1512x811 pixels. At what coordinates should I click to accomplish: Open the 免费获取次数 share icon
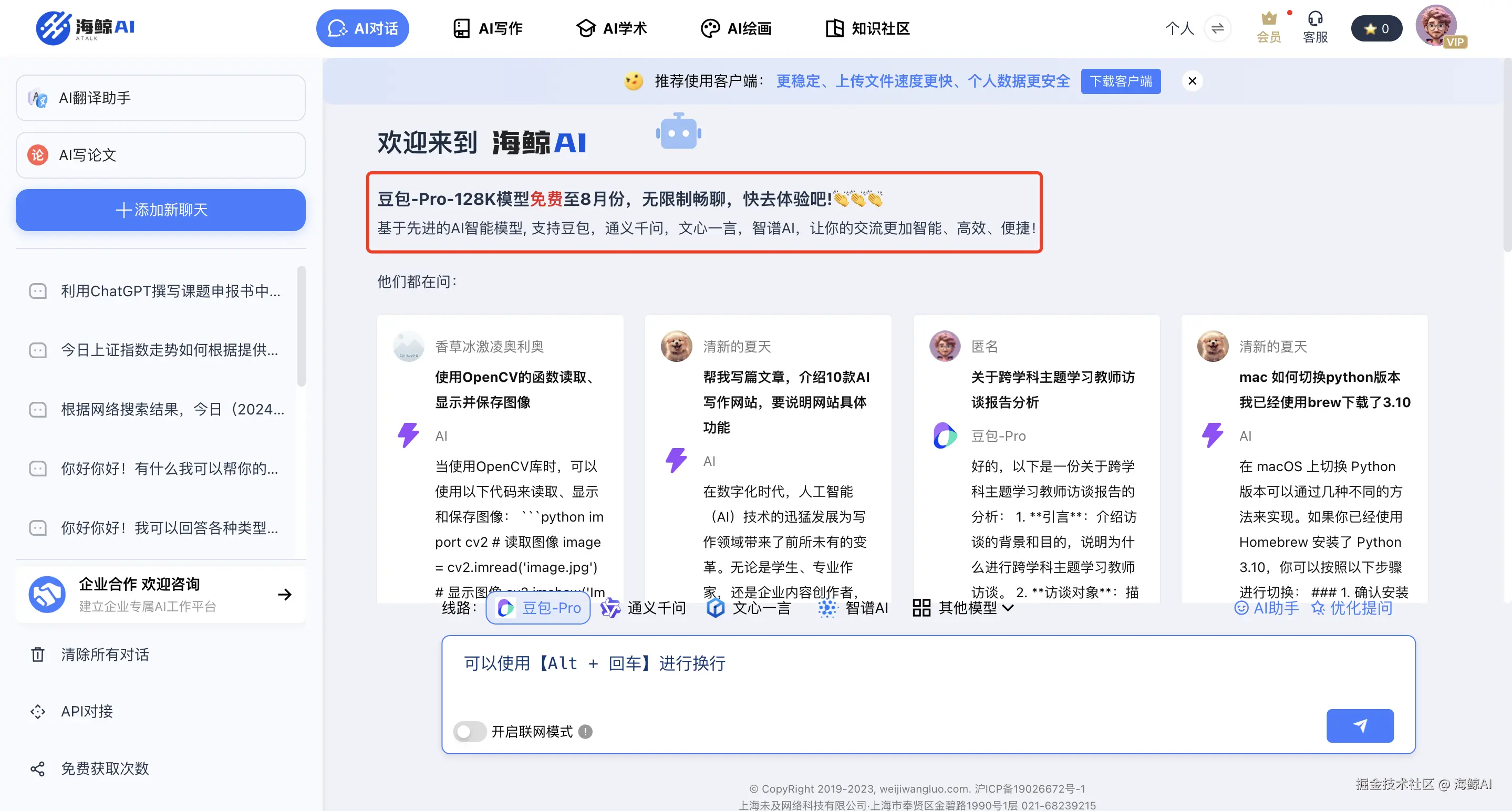(38, 769)
